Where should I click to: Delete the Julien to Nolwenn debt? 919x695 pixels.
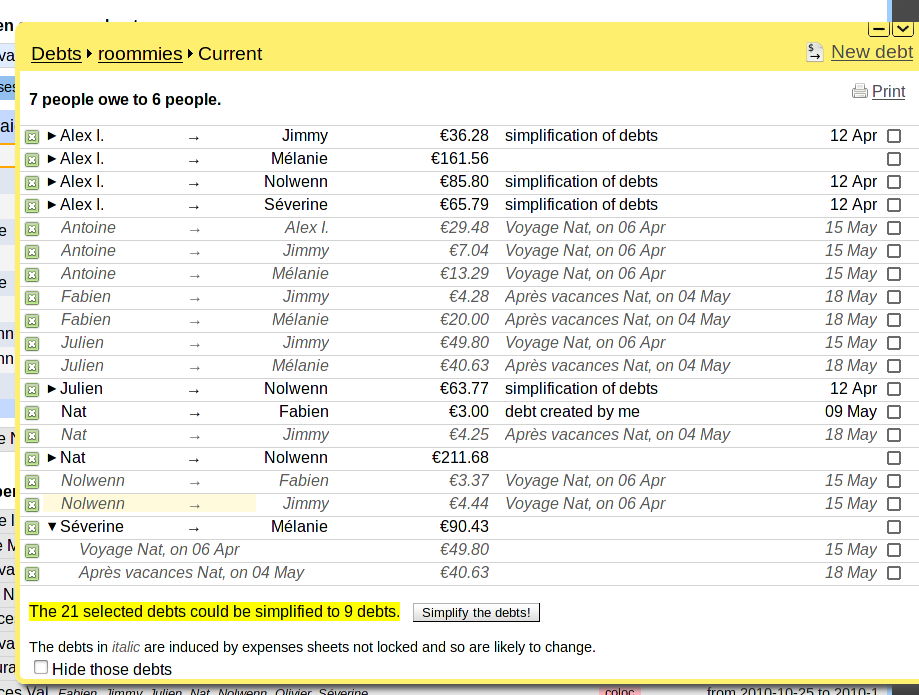[x=32, y=390]
